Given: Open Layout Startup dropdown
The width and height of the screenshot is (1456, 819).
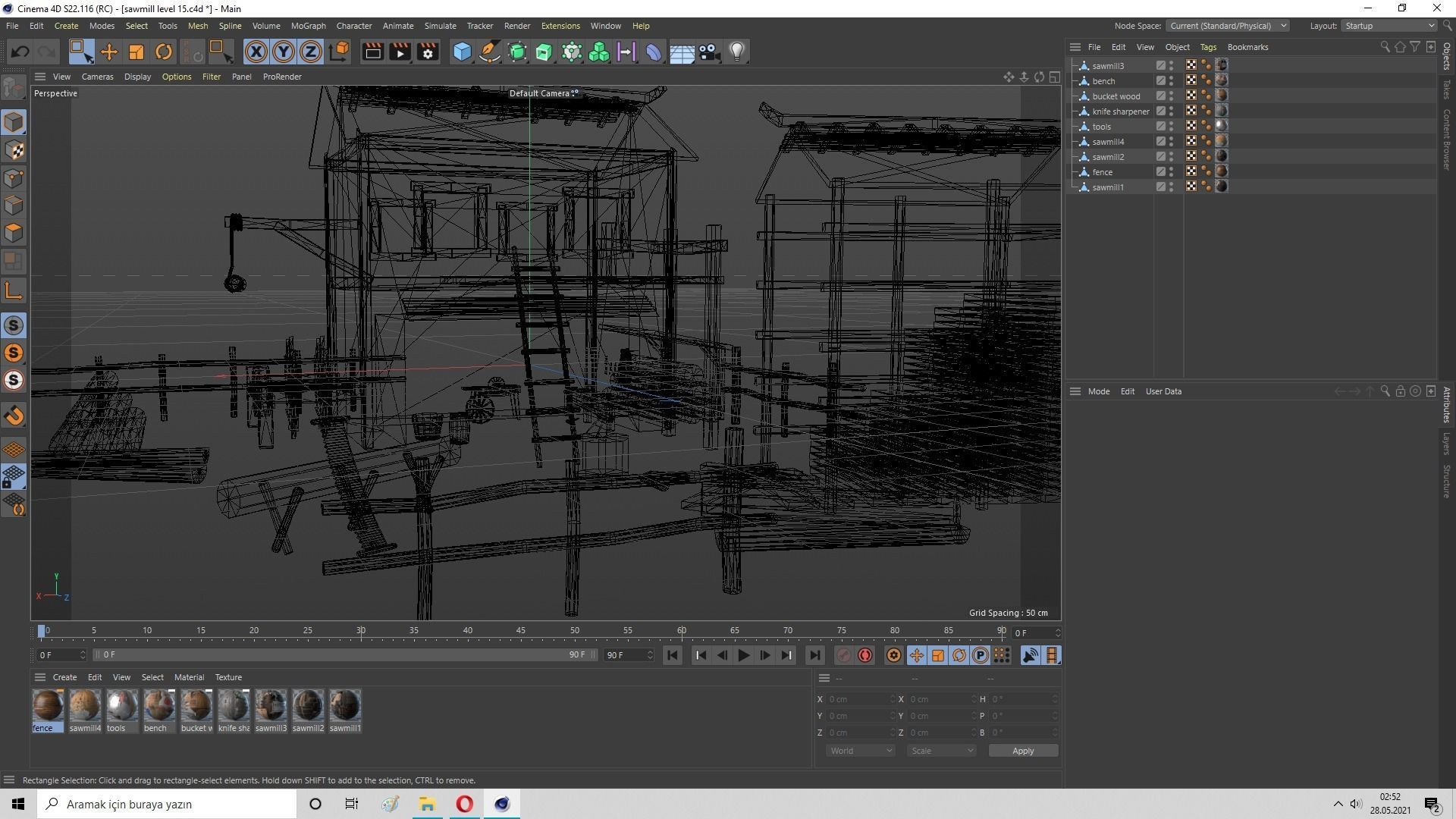Looking at the screenshot, I should 1389,26.
